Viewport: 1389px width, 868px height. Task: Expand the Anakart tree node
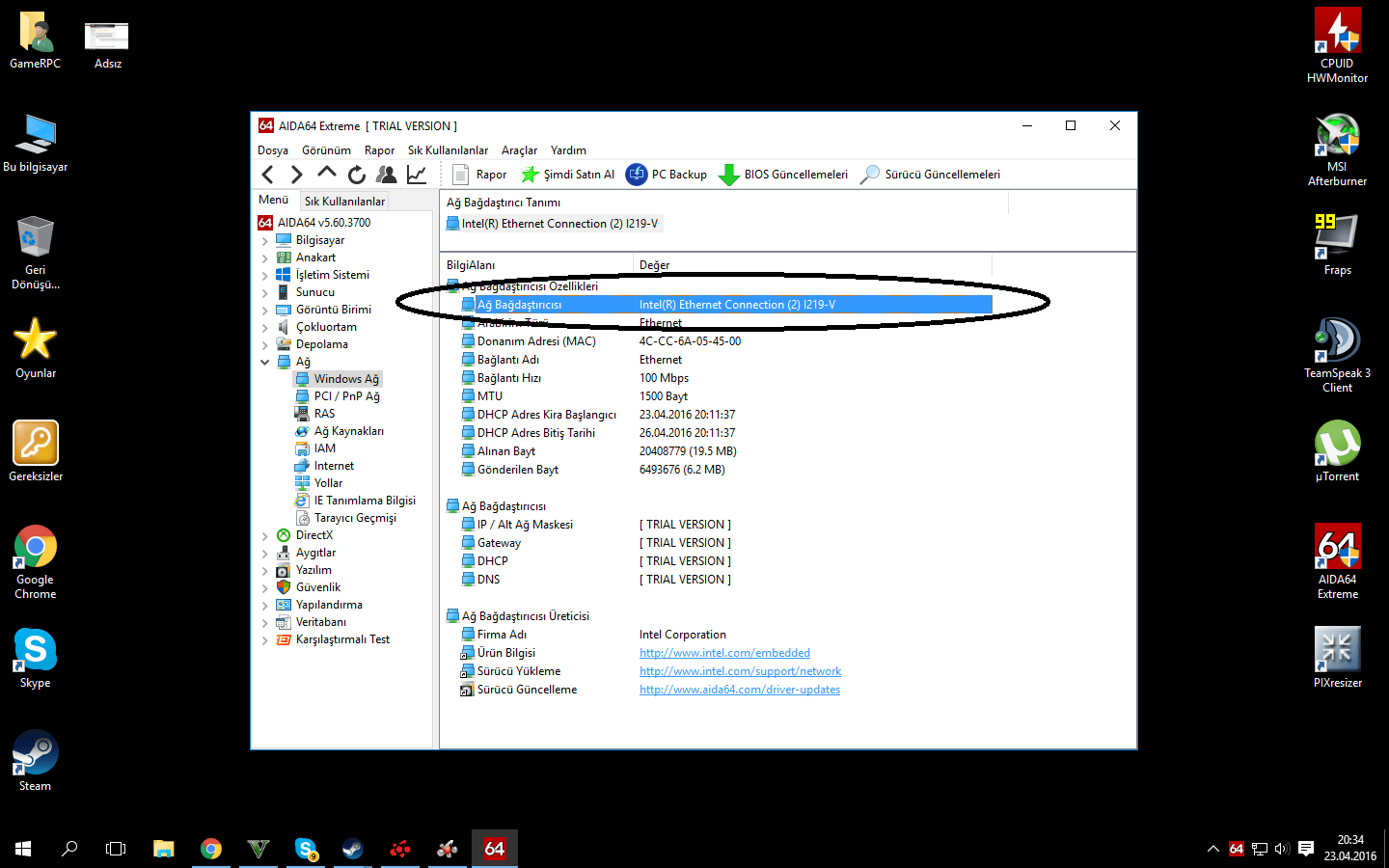tap(265, 258)
